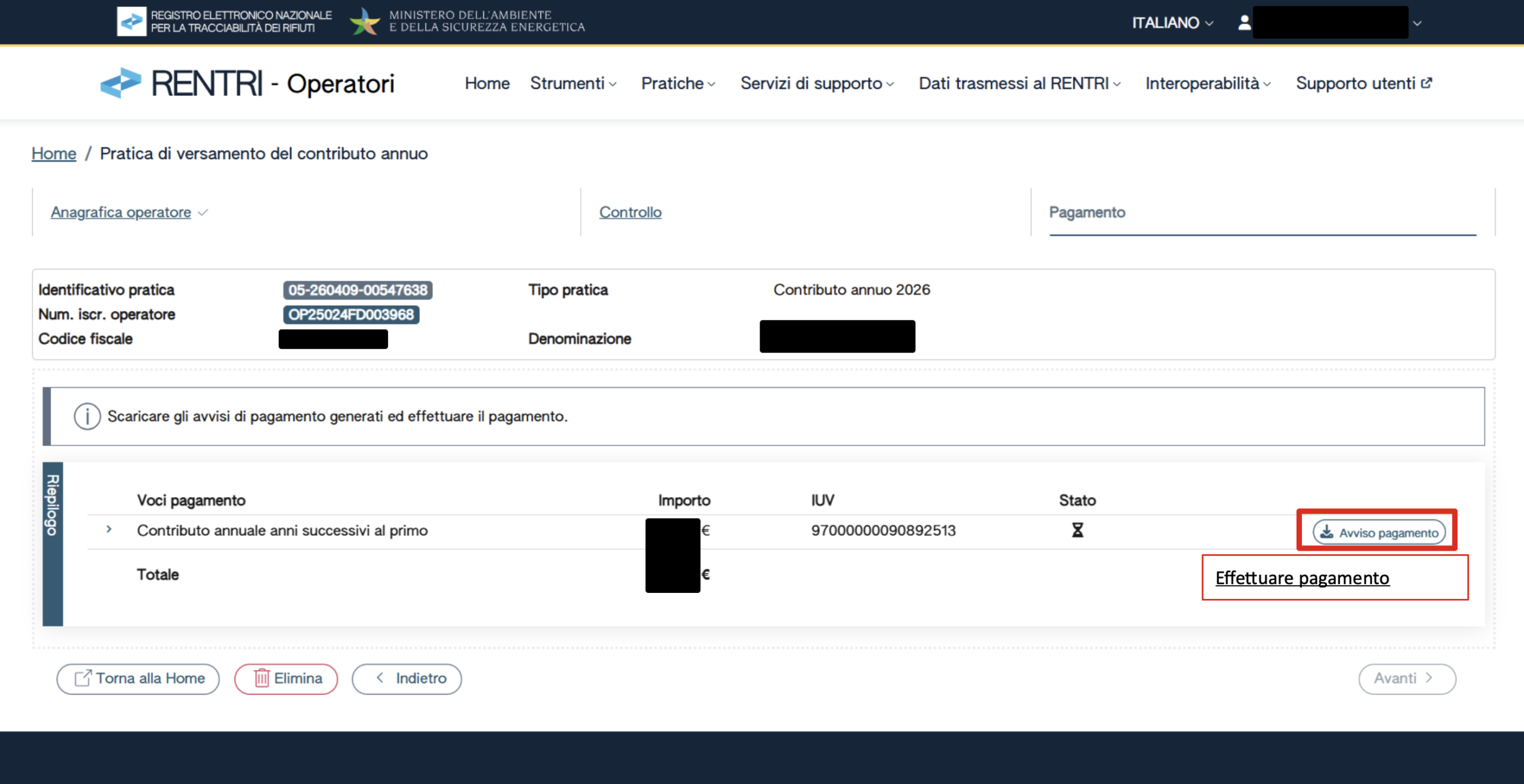The height and width of the screenshot is (784, 1524).
Task: Download the Avviso pagamento notice
Action: click(x=1379, y=532)
